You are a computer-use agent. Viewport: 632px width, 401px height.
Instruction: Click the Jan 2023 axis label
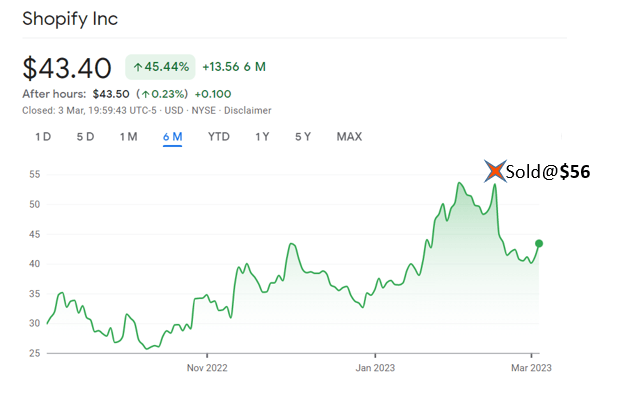pyautogui.click(x=376, y=367)
